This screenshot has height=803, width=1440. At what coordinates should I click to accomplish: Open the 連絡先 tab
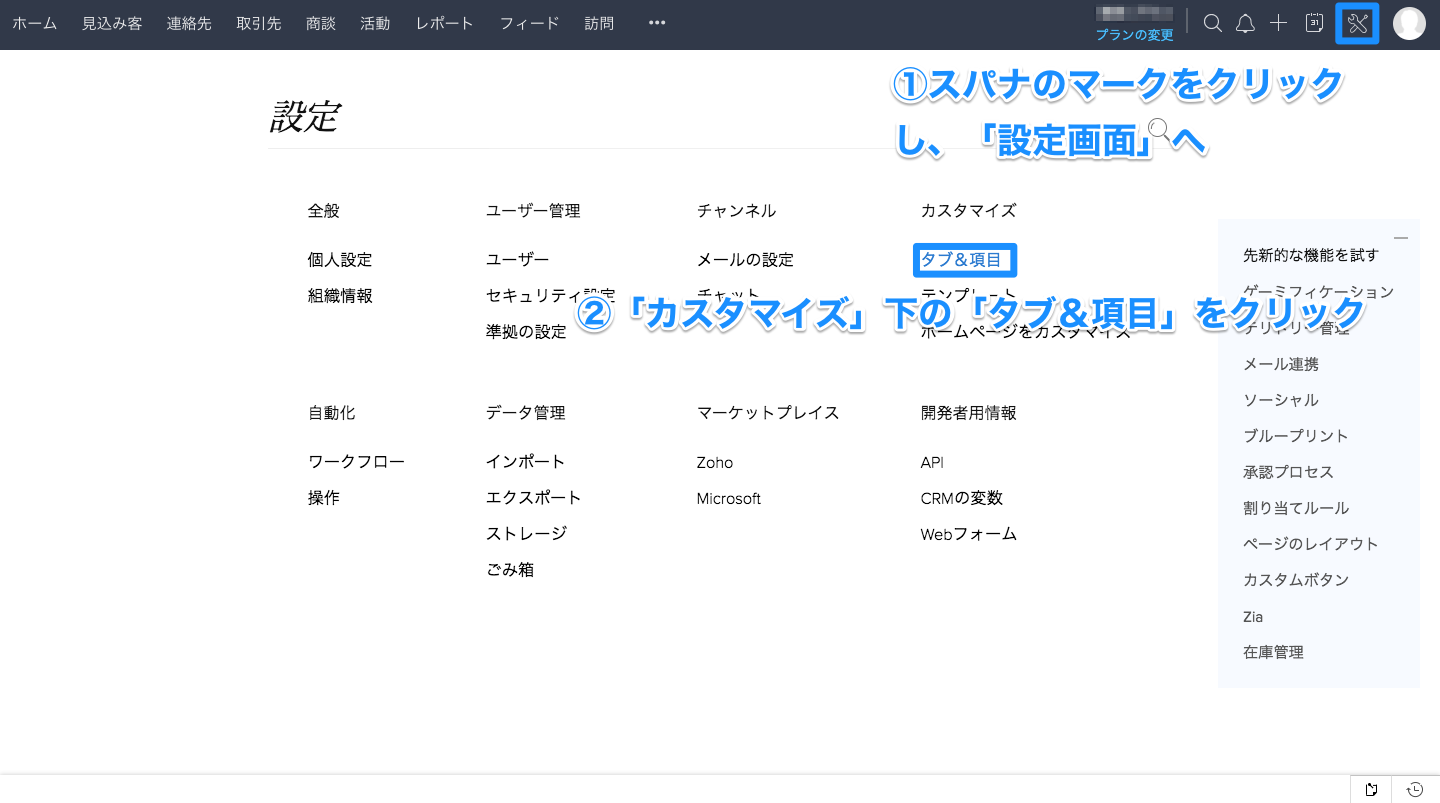[189, 23]
